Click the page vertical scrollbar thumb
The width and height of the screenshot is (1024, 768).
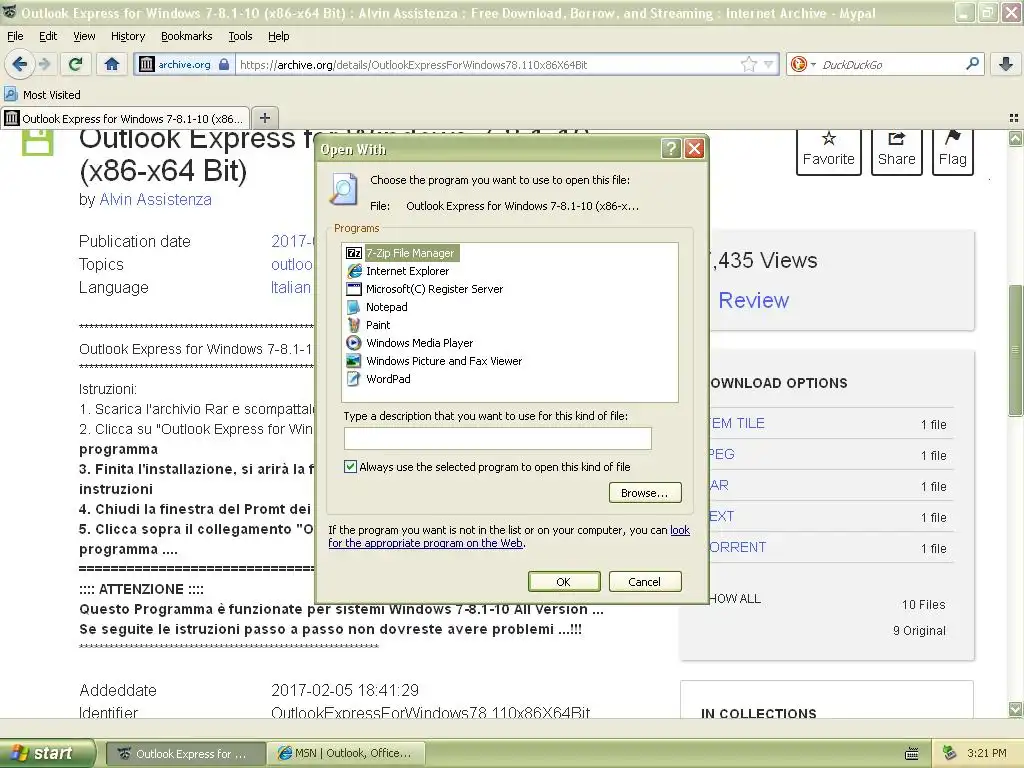(1015, 350)
